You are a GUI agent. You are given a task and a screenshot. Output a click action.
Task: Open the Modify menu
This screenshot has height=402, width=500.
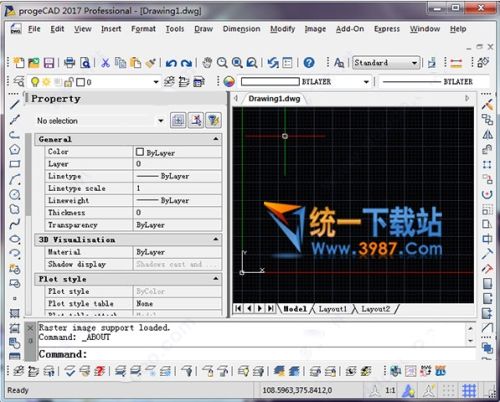click(283, 29)
